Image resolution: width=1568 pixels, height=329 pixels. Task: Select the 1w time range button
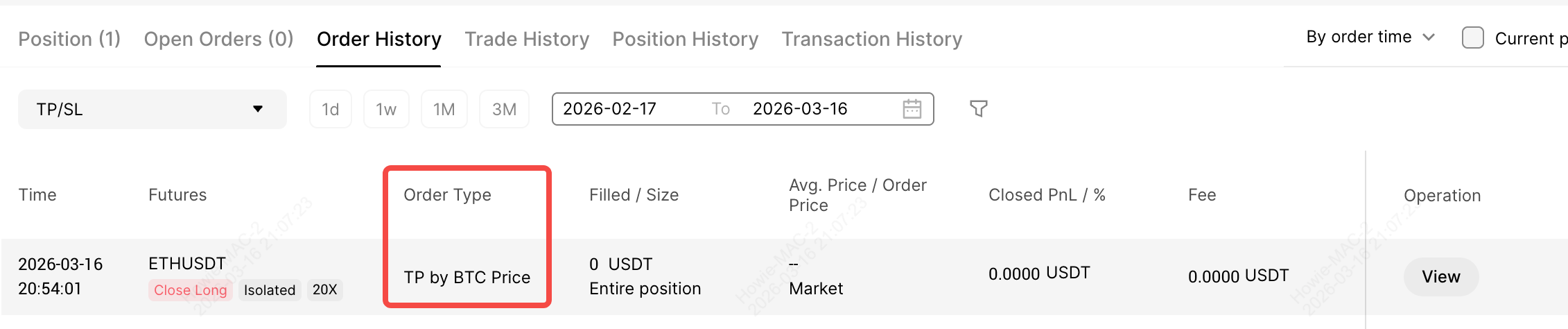(x=386, y=109)
